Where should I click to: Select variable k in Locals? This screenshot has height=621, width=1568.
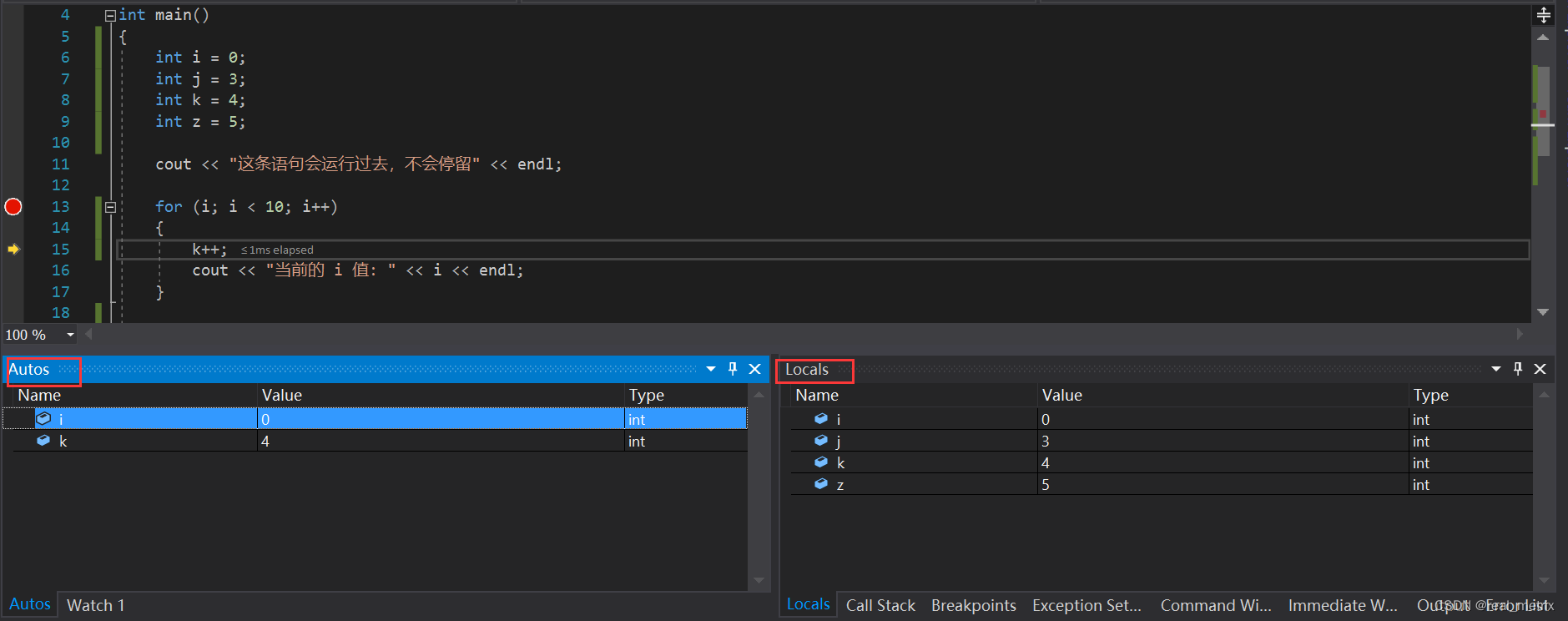tap(1162, 462)
